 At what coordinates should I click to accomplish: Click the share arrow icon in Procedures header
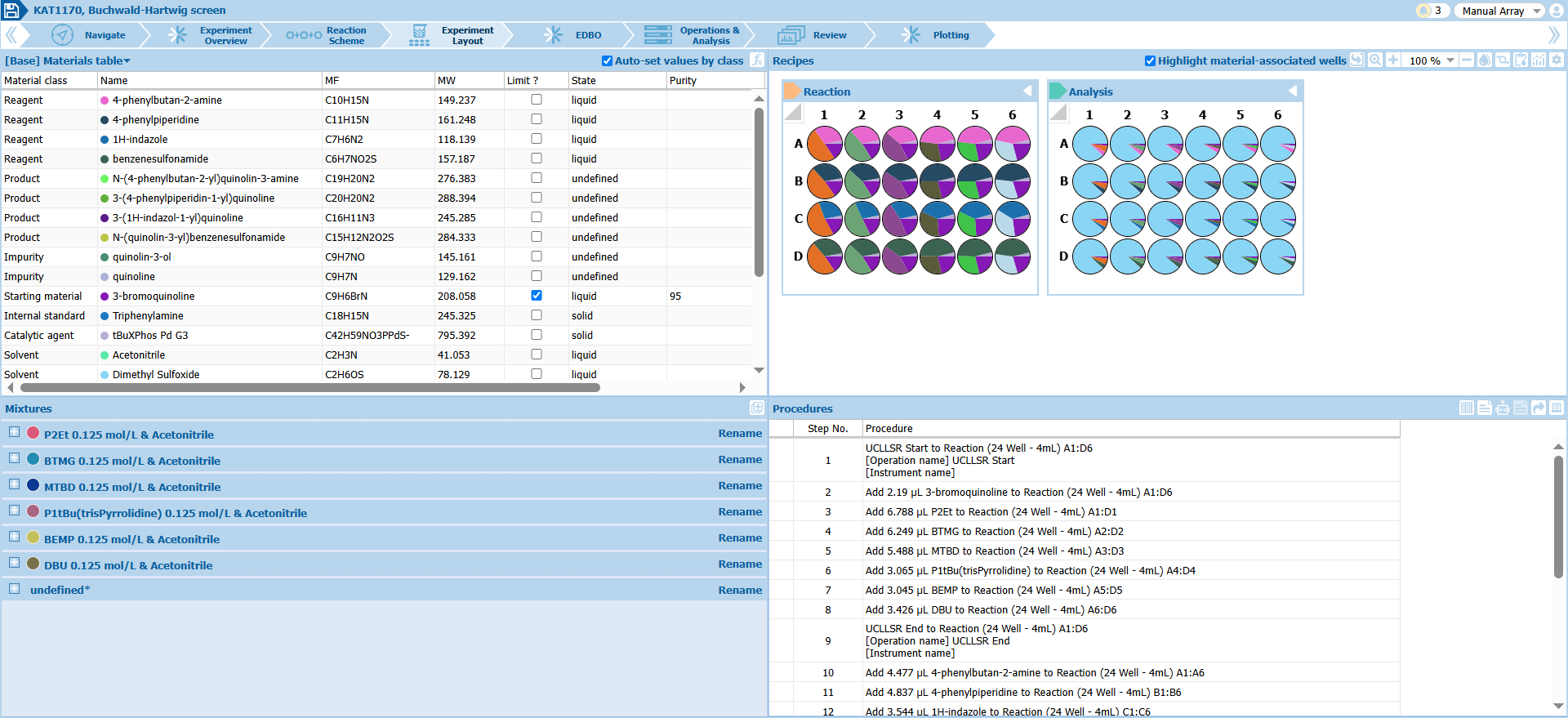coord(1539,408)
